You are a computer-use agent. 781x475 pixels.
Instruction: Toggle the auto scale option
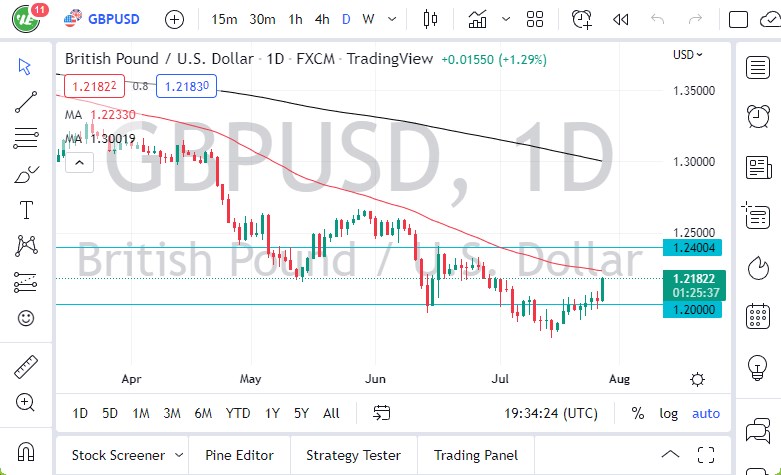(x=706, y=413)
